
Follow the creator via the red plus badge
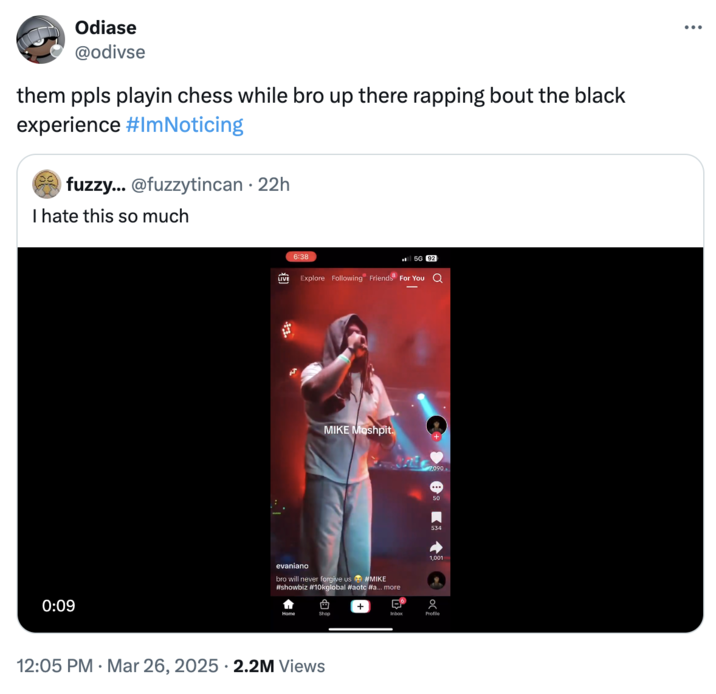436,436
